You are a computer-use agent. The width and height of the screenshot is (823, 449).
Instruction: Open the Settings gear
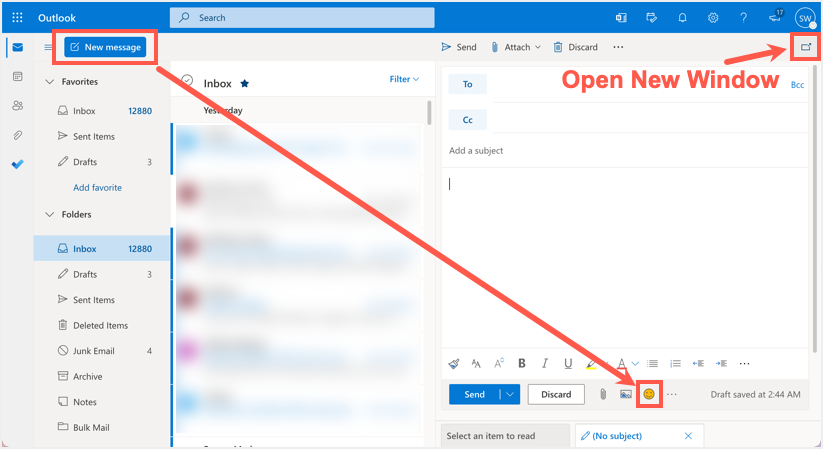click(x=713, y=17)
